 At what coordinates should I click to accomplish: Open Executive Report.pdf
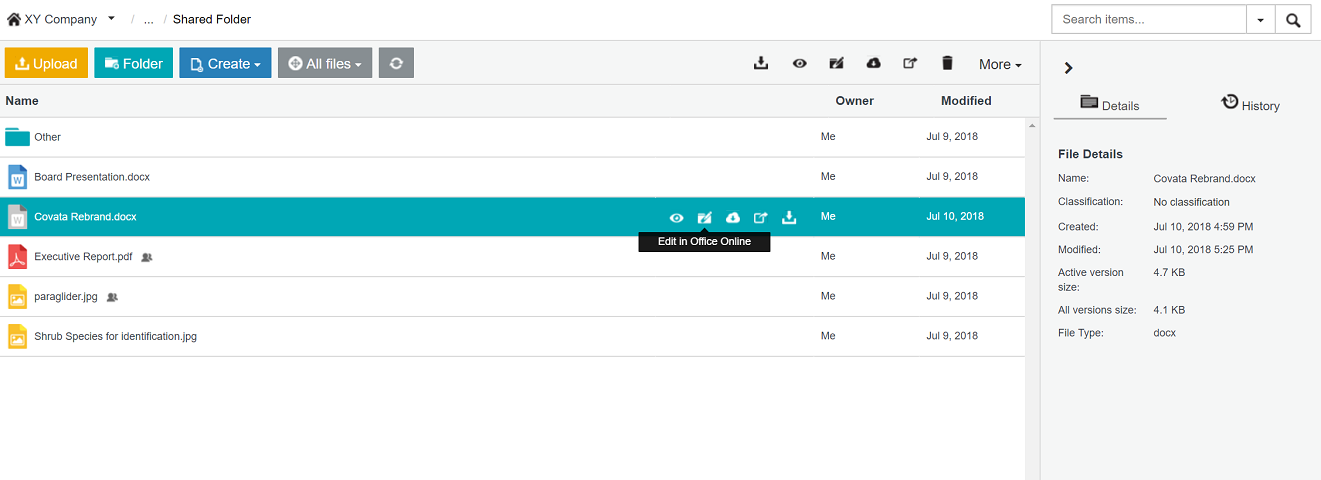coord(83,257)
